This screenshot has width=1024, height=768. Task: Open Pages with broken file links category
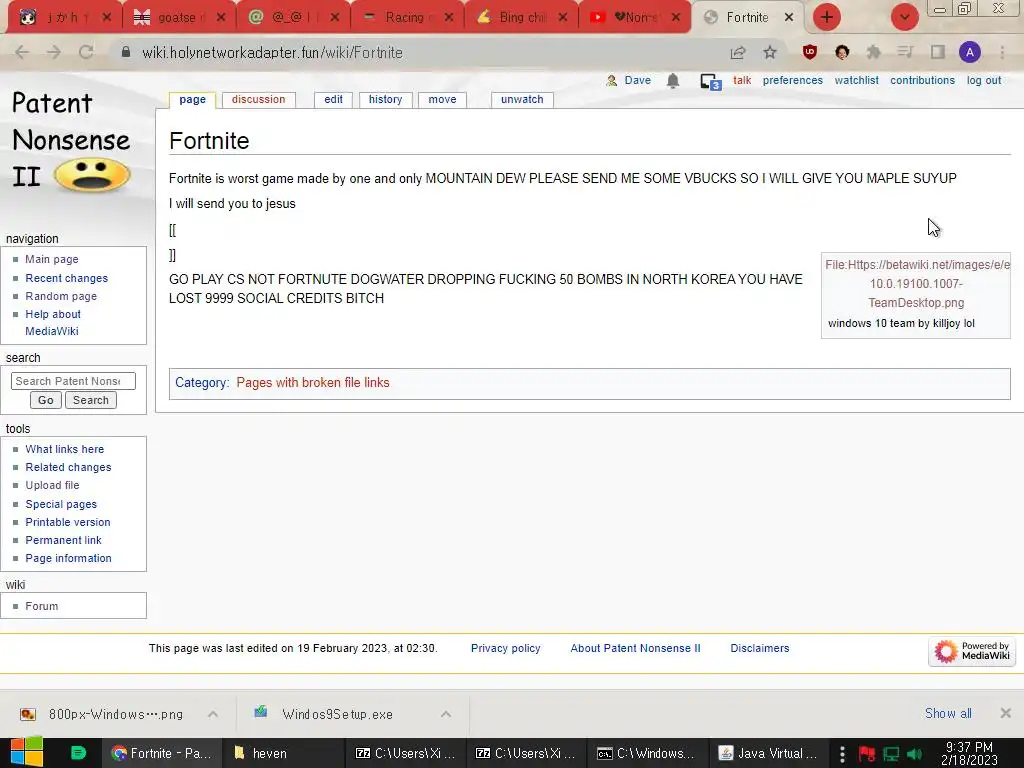coord(313,383)
